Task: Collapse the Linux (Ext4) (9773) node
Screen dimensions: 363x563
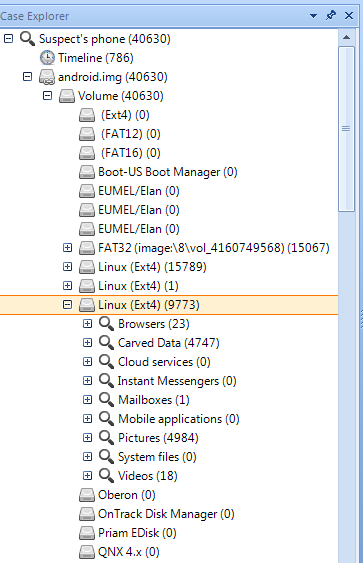Action: tap(68, 304)
